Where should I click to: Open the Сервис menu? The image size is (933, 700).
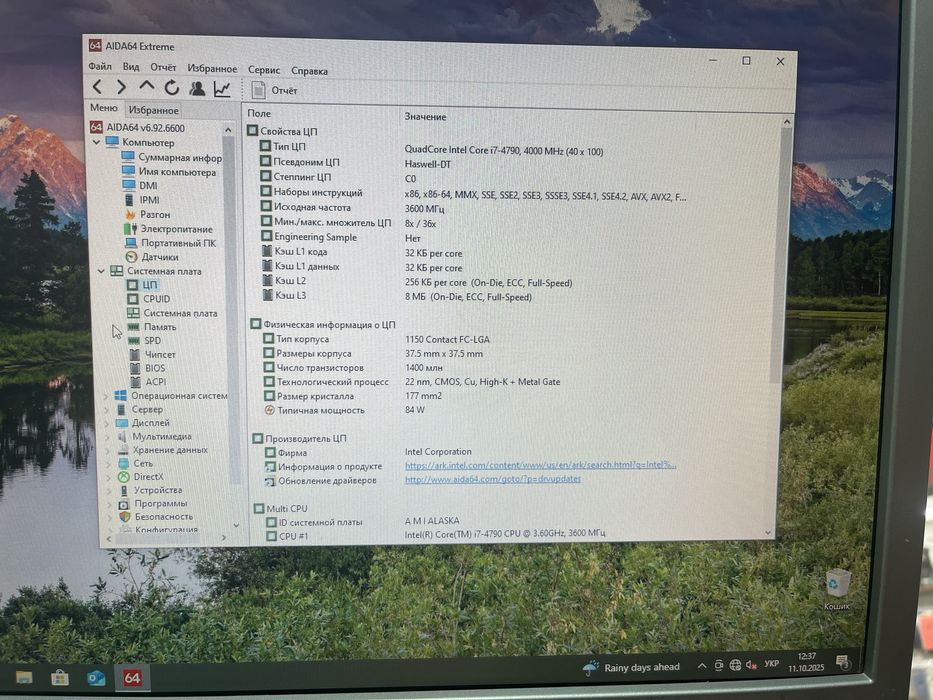tap(264, 70)
